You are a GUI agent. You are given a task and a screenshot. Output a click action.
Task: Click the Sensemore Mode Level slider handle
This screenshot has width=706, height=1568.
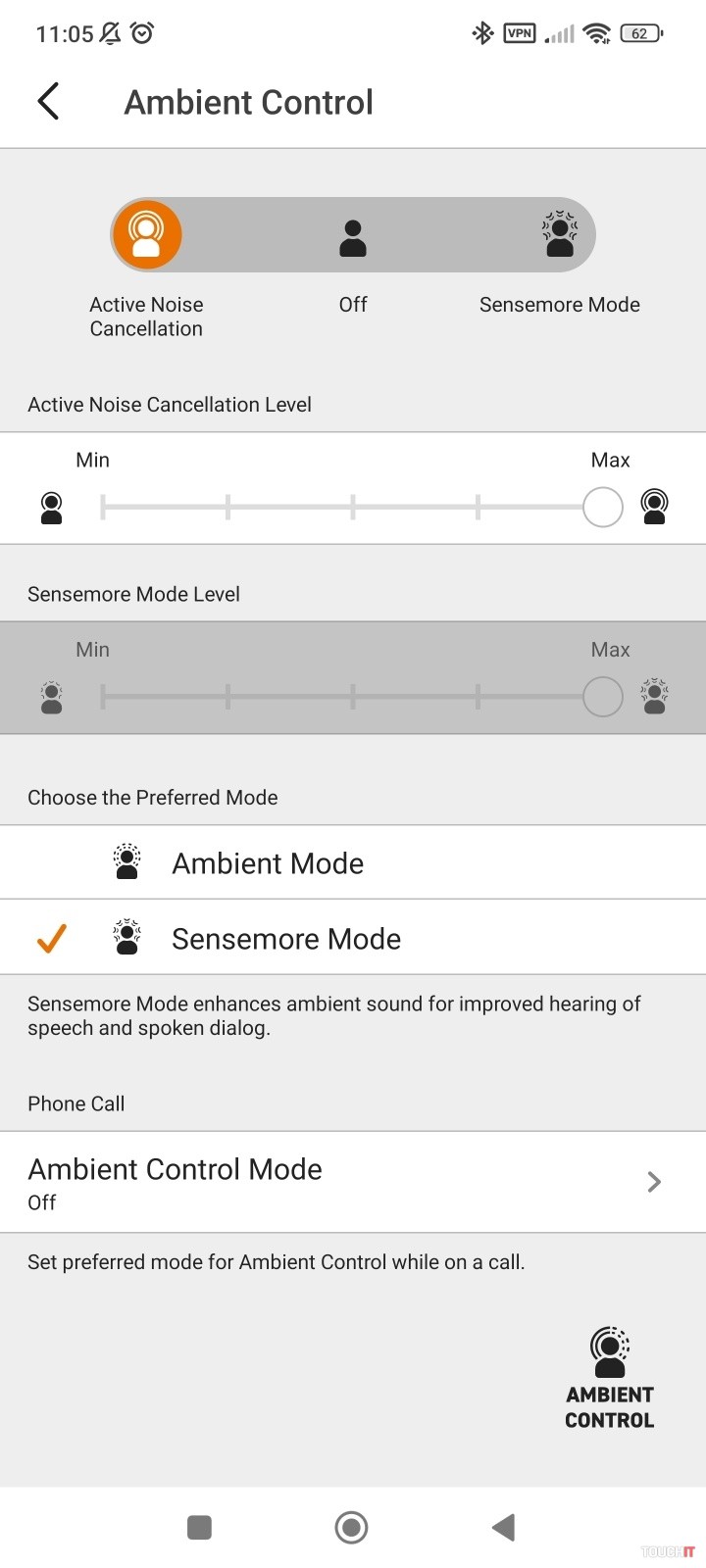pos(602,697)
